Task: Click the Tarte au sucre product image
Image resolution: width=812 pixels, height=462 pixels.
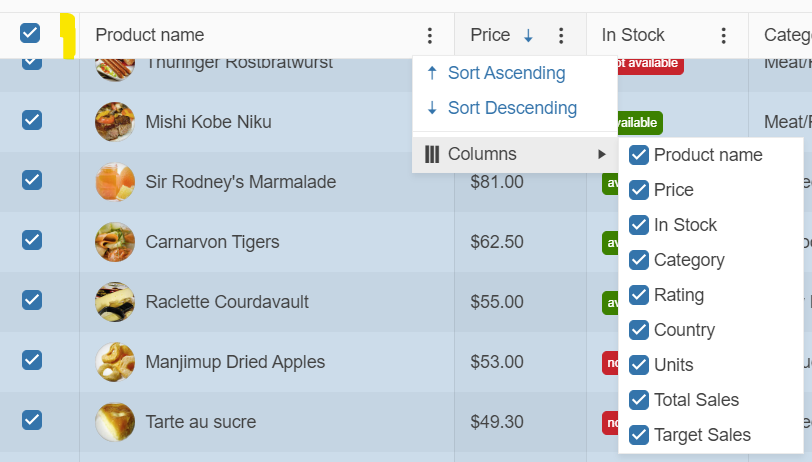Action: pos(115,422)
